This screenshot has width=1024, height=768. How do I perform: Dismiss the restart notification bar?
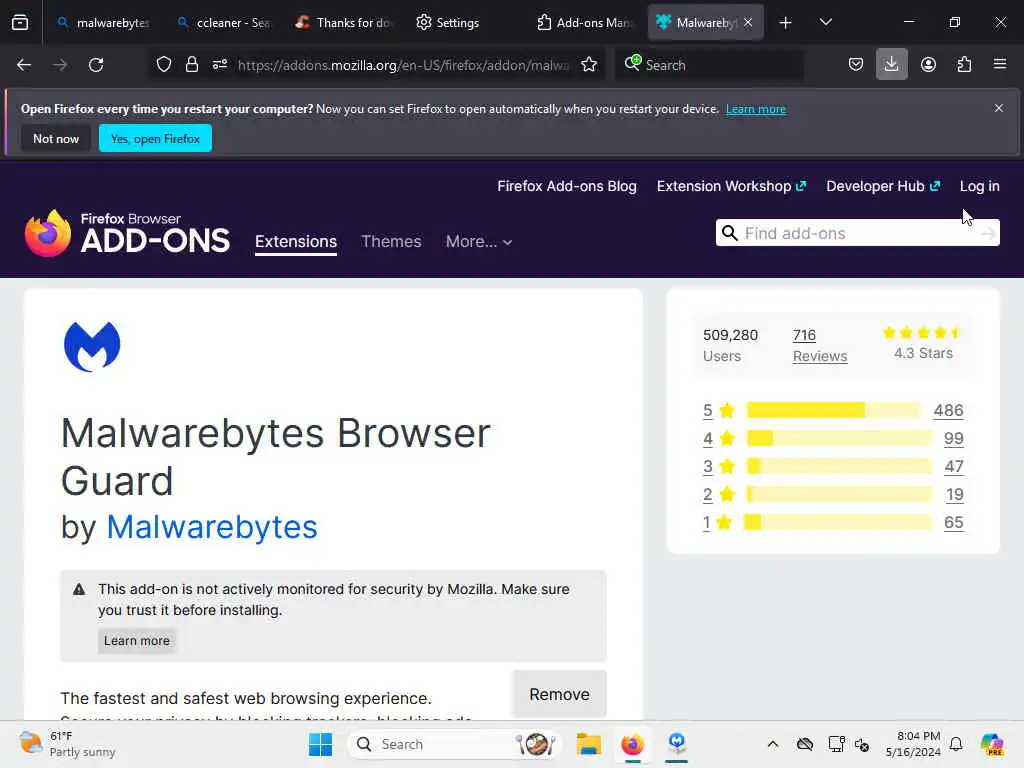point(999,108)
